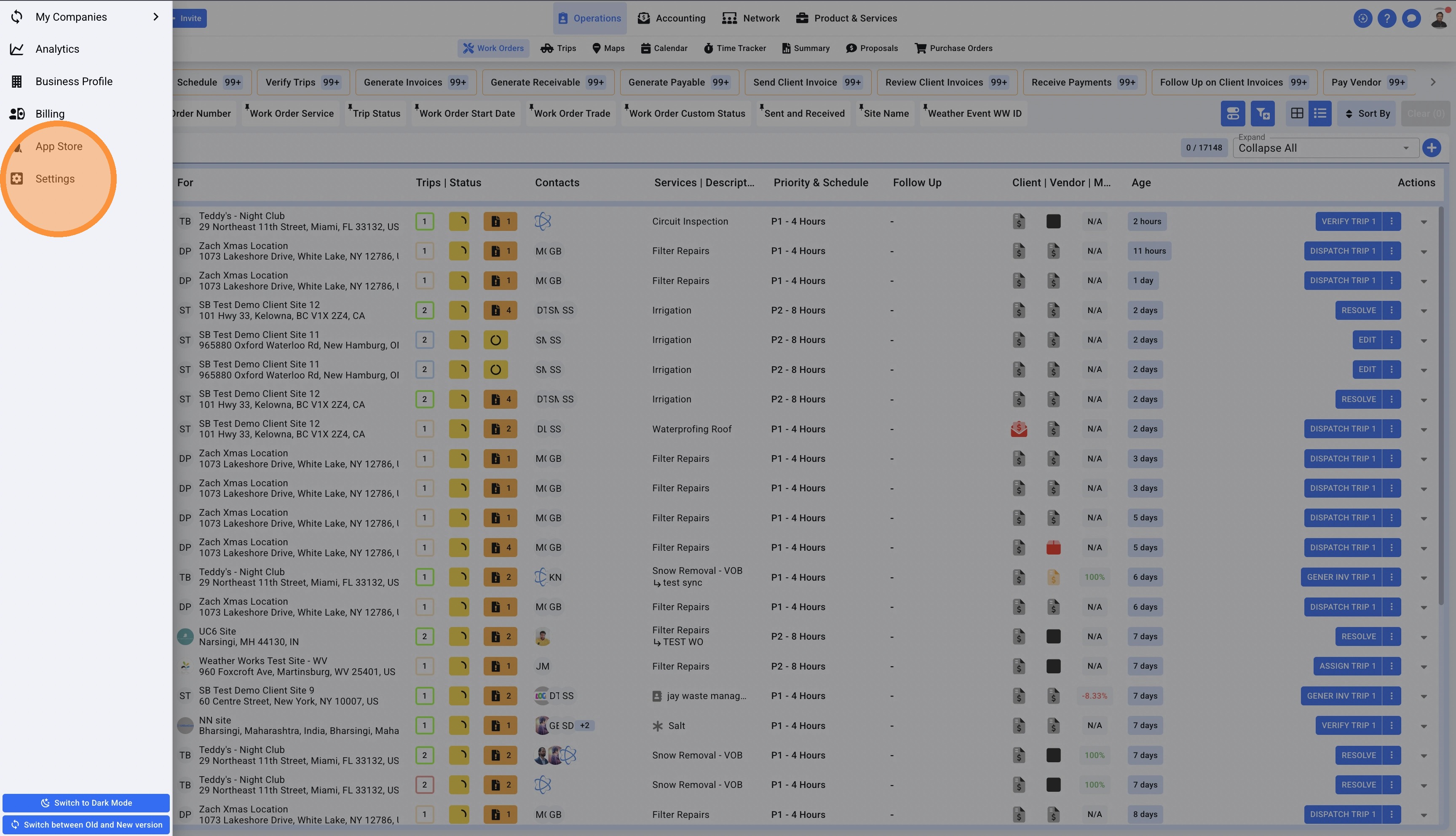Click the Analytics chart icon

tap(17, 49)
